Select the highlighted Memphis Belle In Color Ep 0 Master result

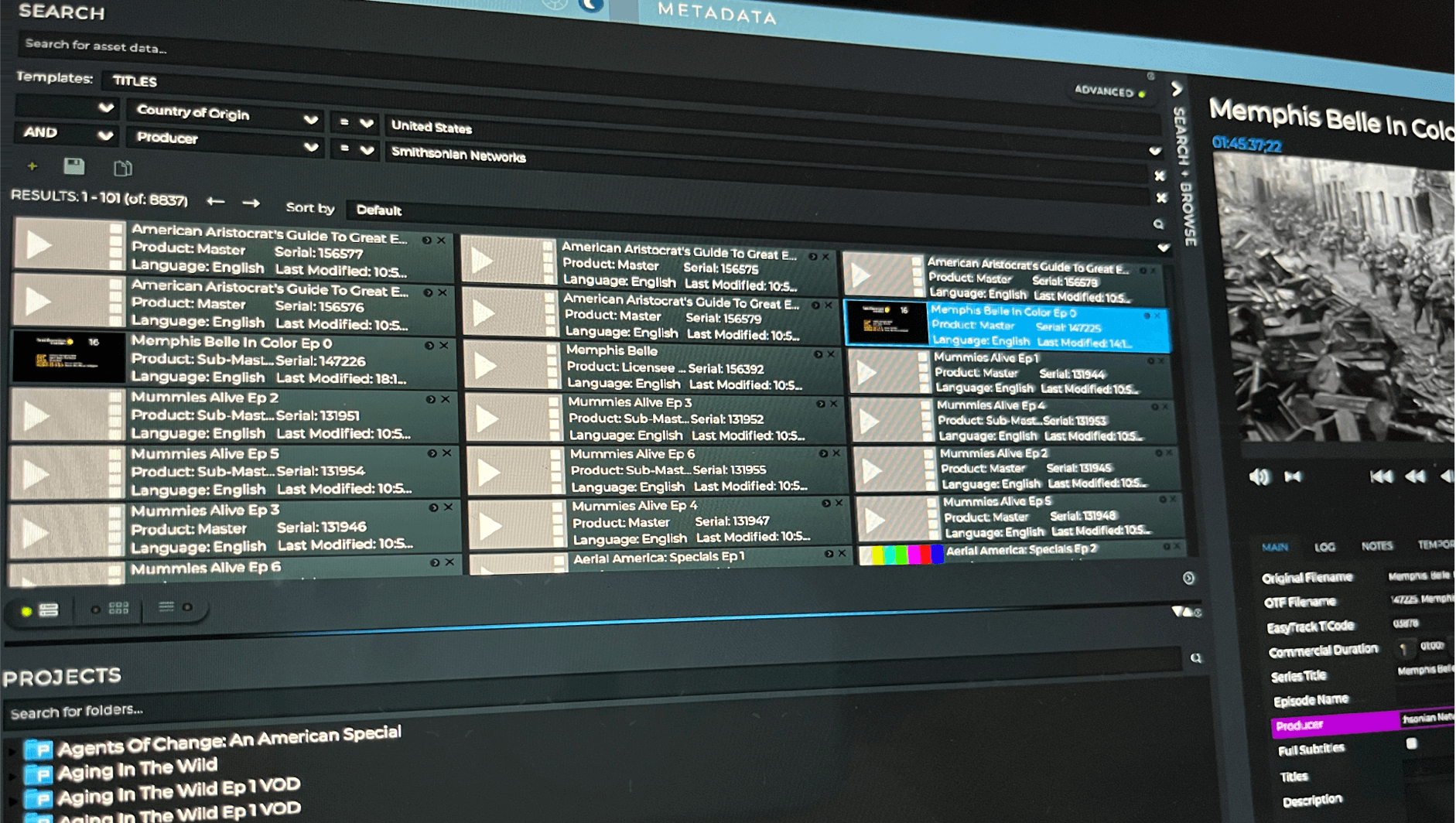1007,326
